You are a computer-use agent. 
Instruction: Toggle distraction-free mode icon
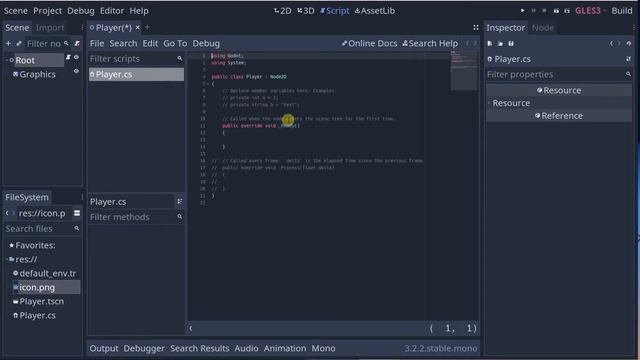tap(476, 27)
